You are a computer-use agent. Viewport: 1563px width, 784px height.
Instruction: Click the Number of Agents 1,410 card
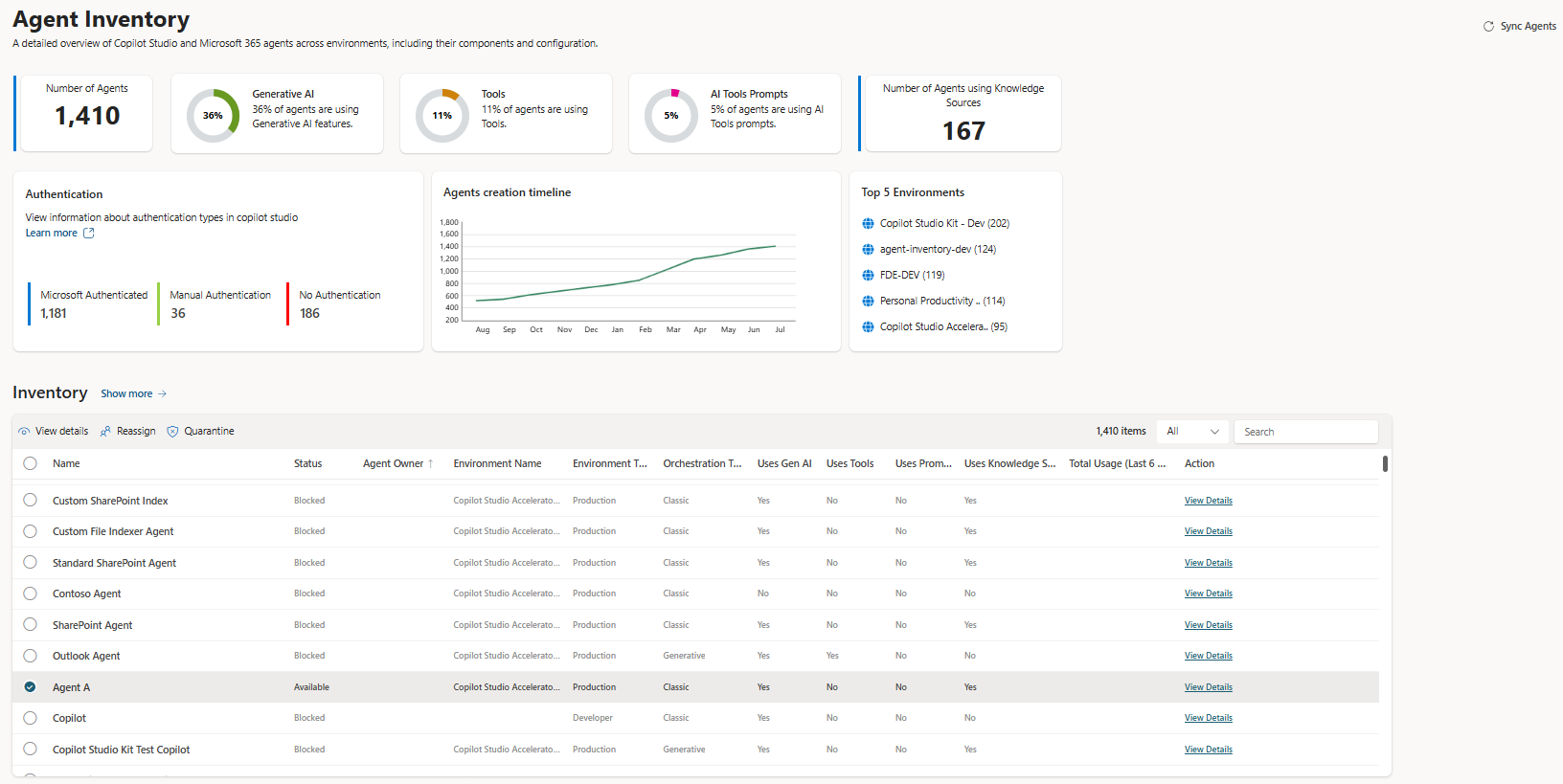(x=84, y=113)
